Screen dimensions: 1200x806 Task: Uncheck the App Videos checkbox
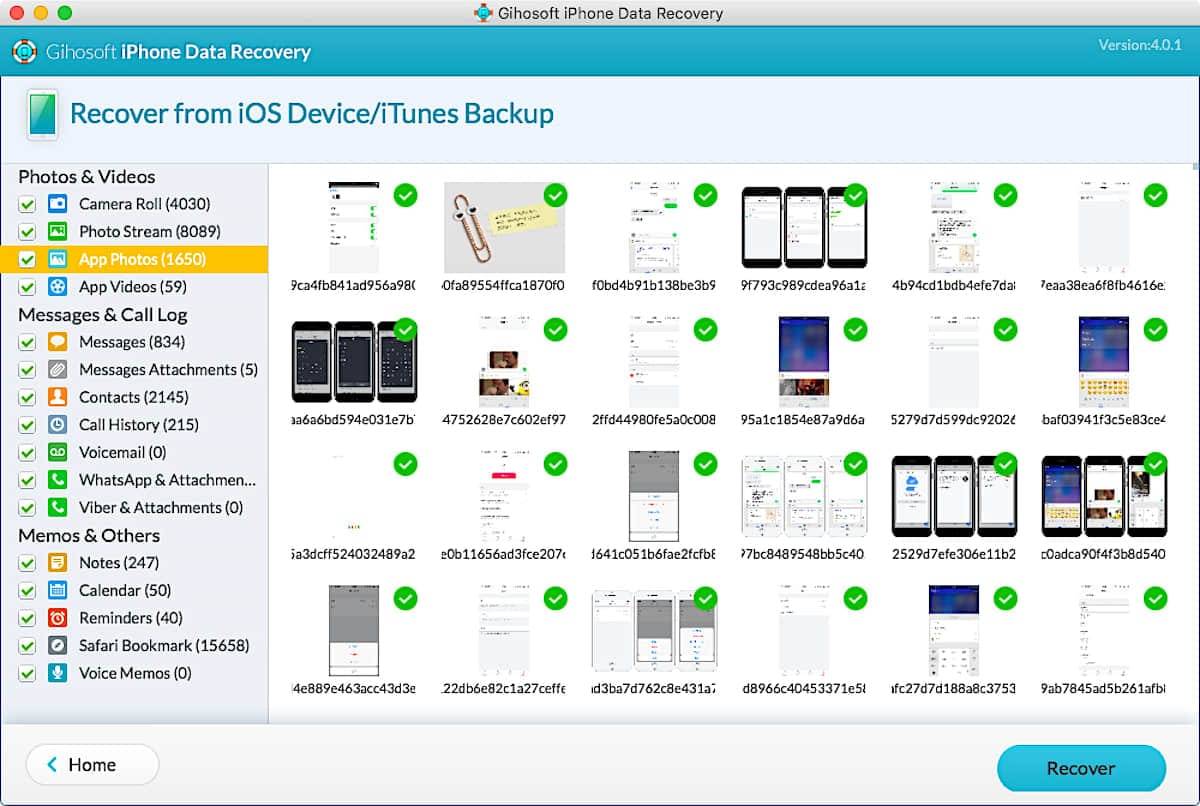(27, 288)
